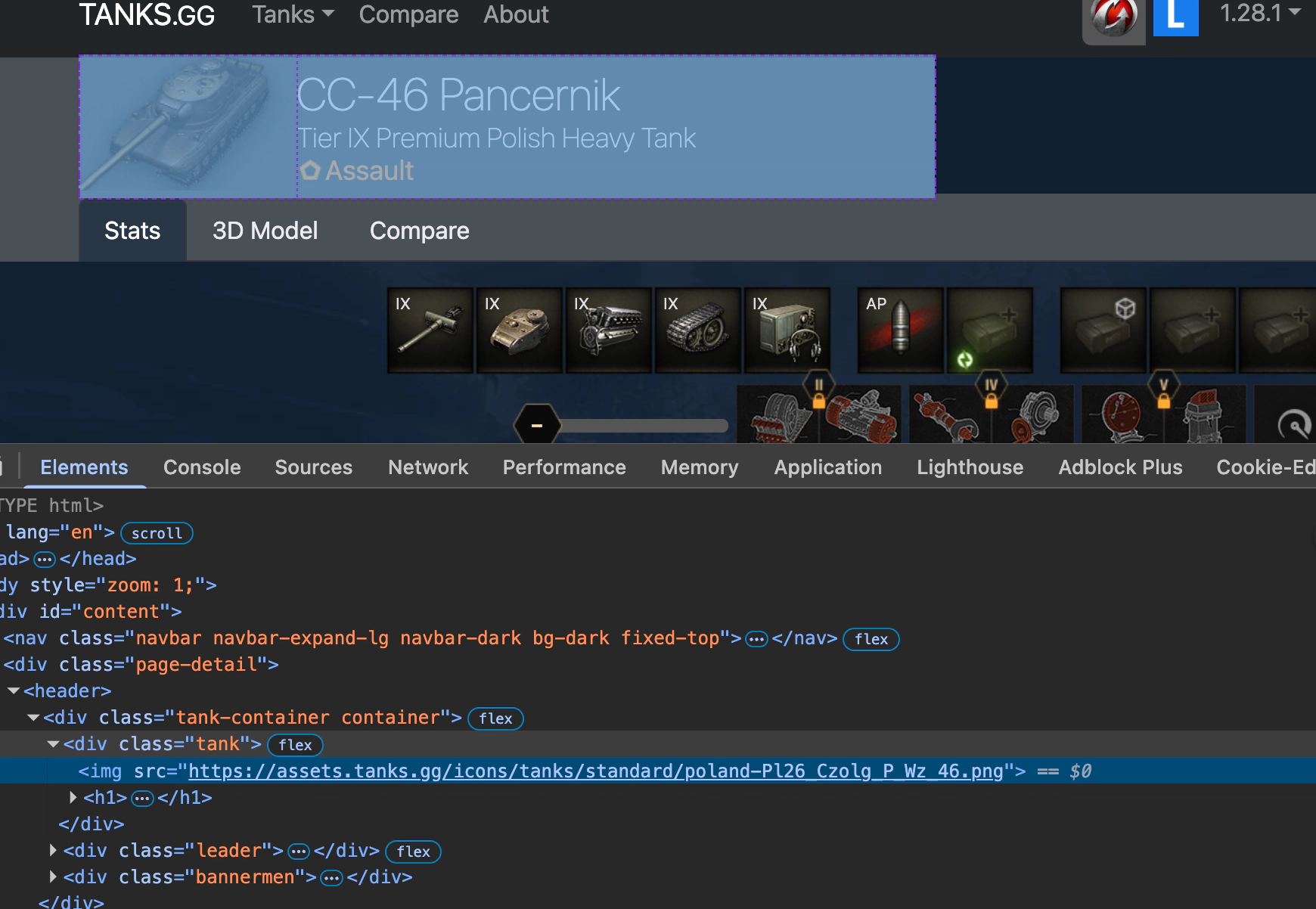Switch to the Console tab in DevTools
Screen dimensions: 1316x909
(x=202, y=467)
